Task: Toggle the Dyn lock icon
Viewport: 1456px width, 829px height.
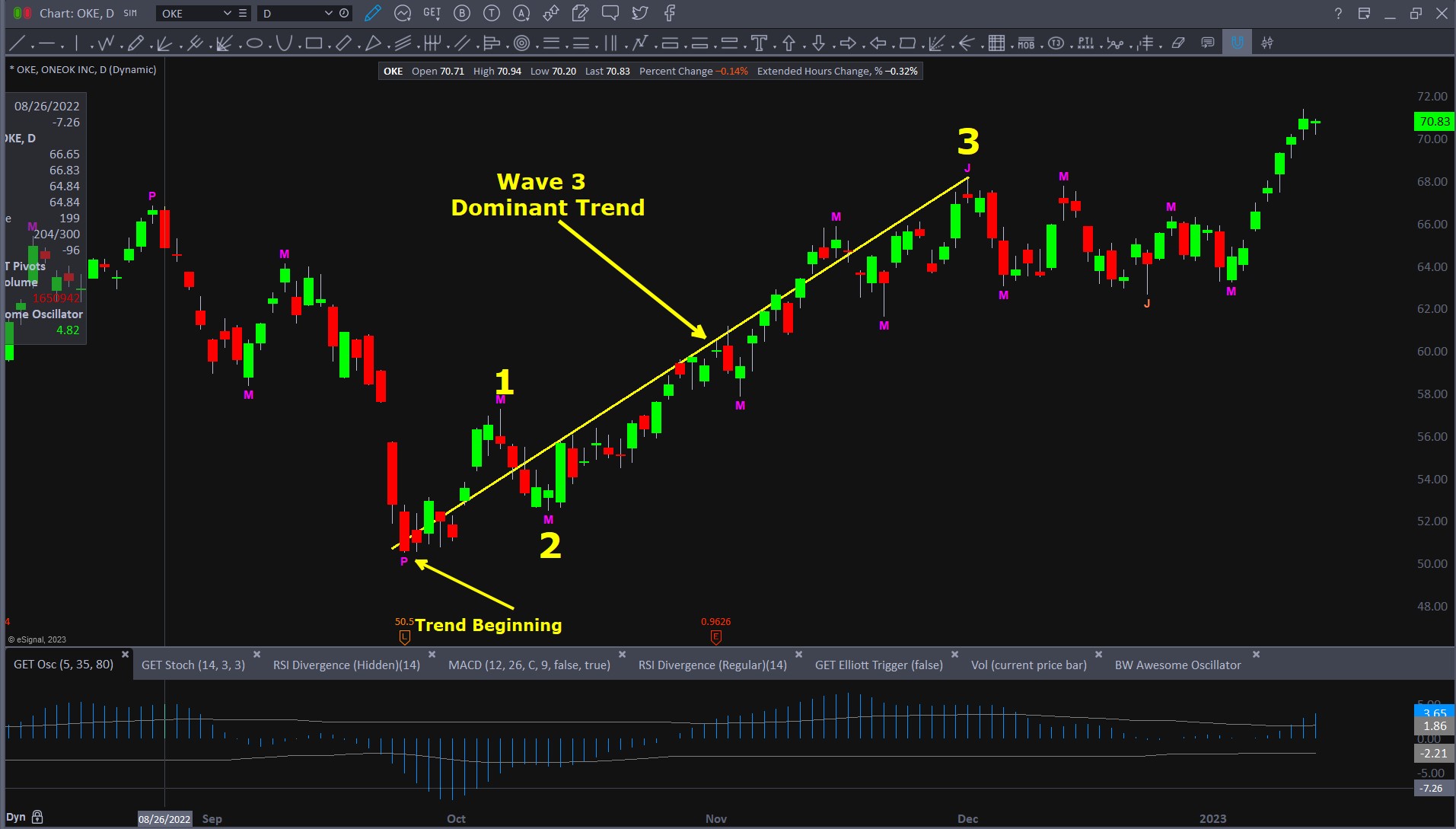Action: click(x=37, y=818)
